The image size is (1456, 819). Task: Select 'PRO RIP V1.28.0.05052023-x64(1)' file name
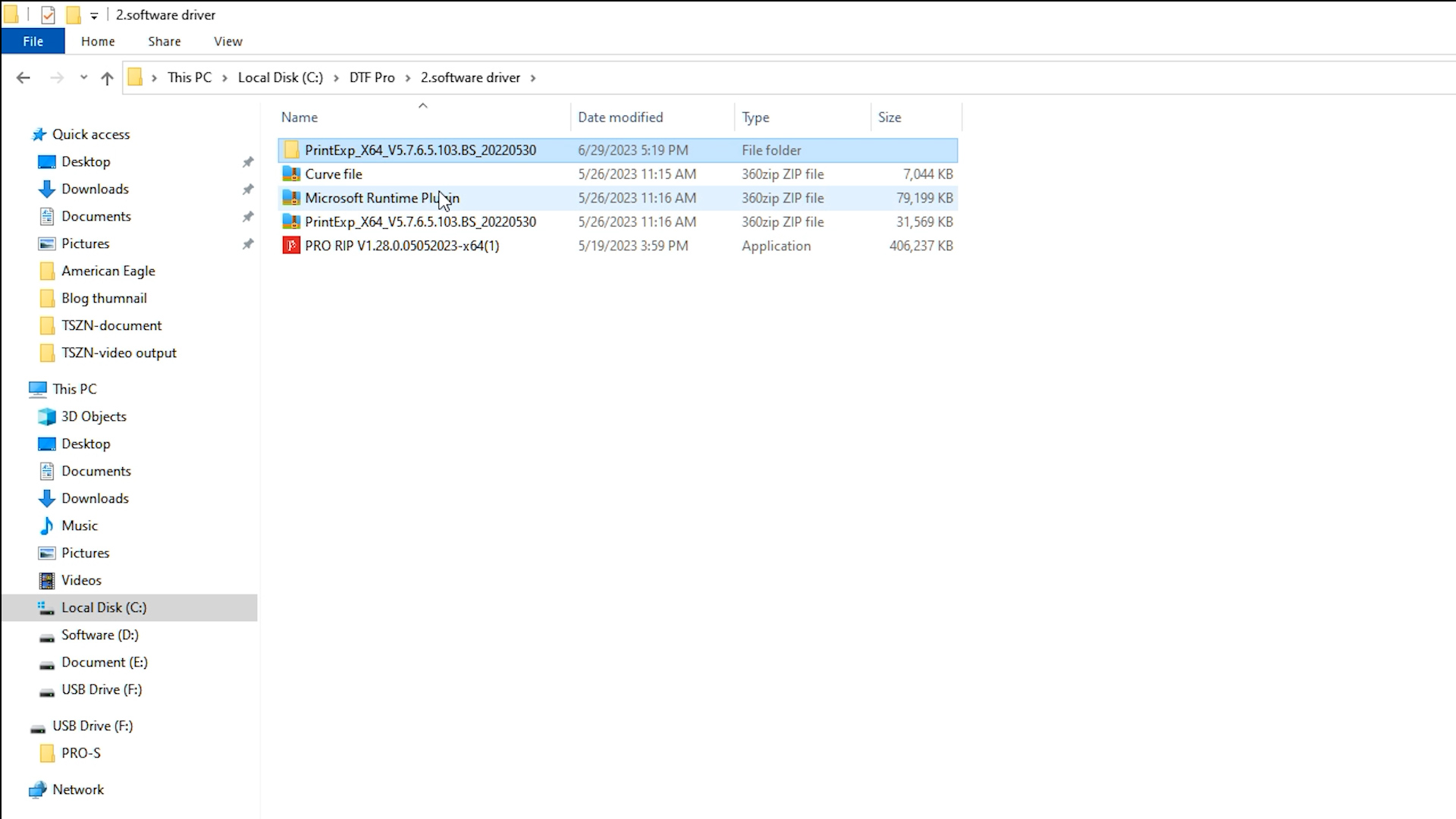(x=402, y=246)
